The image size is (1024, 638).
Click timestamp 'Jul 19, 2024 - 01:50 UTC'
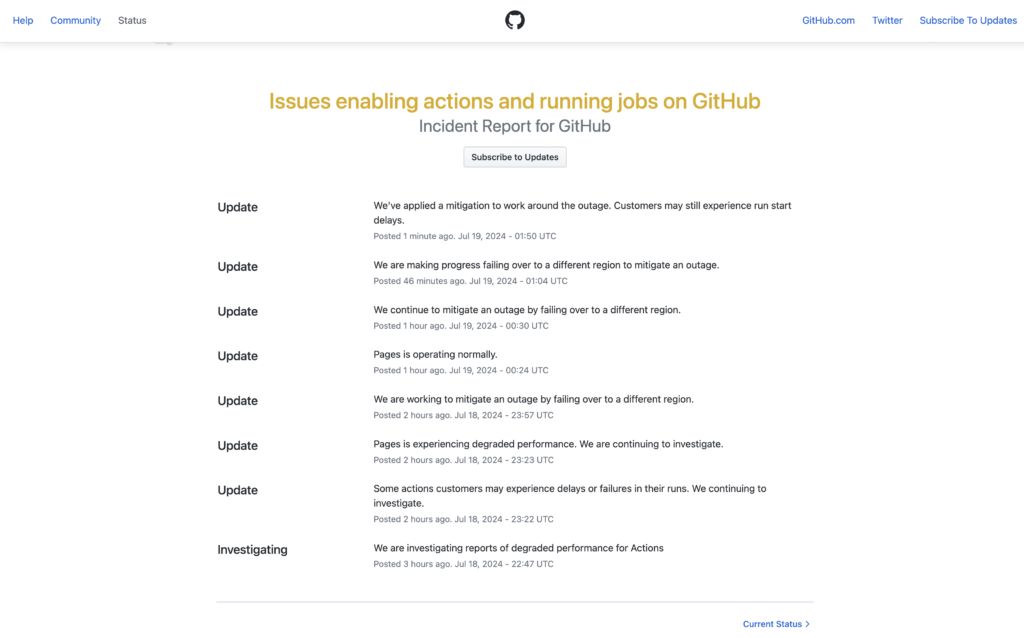507,236
